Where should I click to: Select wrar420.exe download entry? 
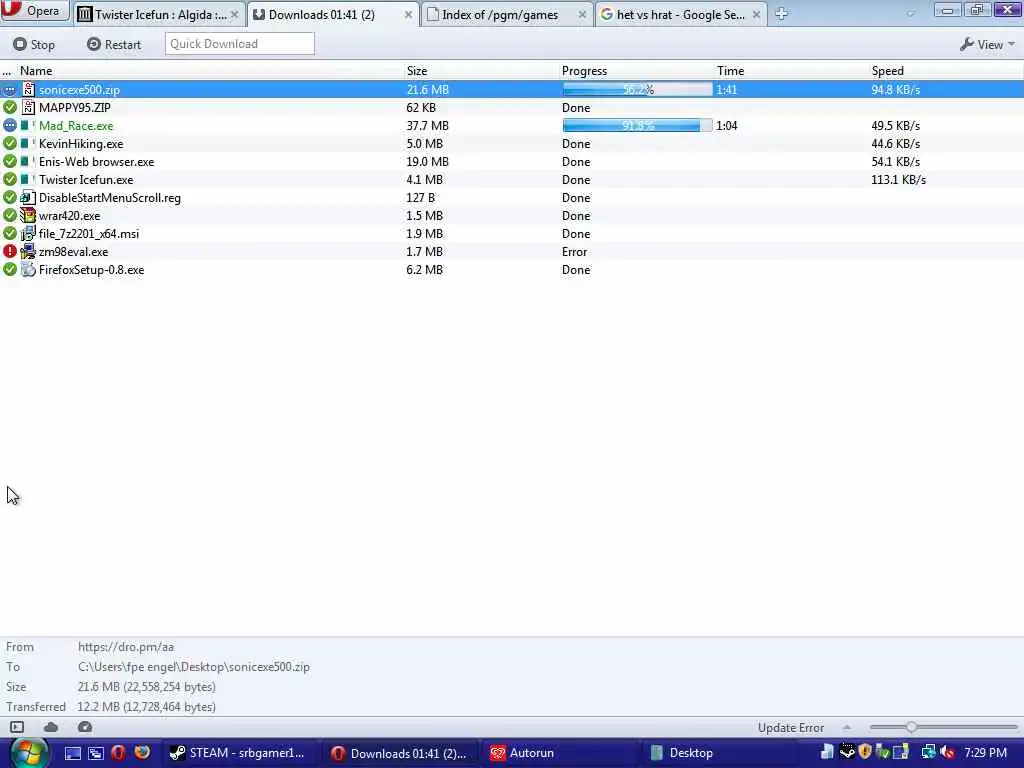coord(512,216)
